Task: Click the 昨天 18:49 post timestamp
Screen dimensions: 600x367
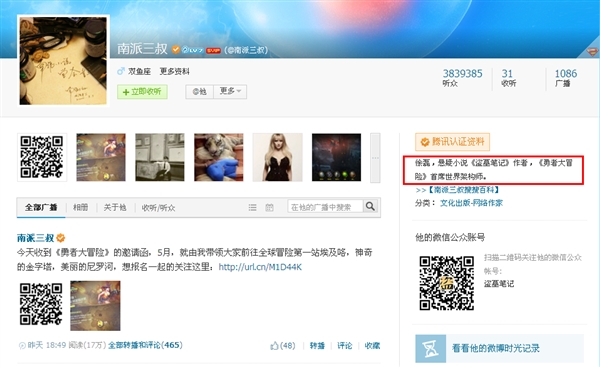Action: click(x=47, y=345)
